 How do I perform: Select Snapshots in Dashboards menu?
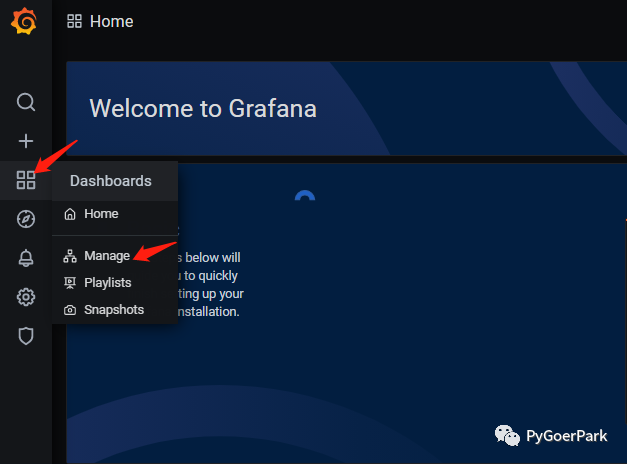(115, 310)
